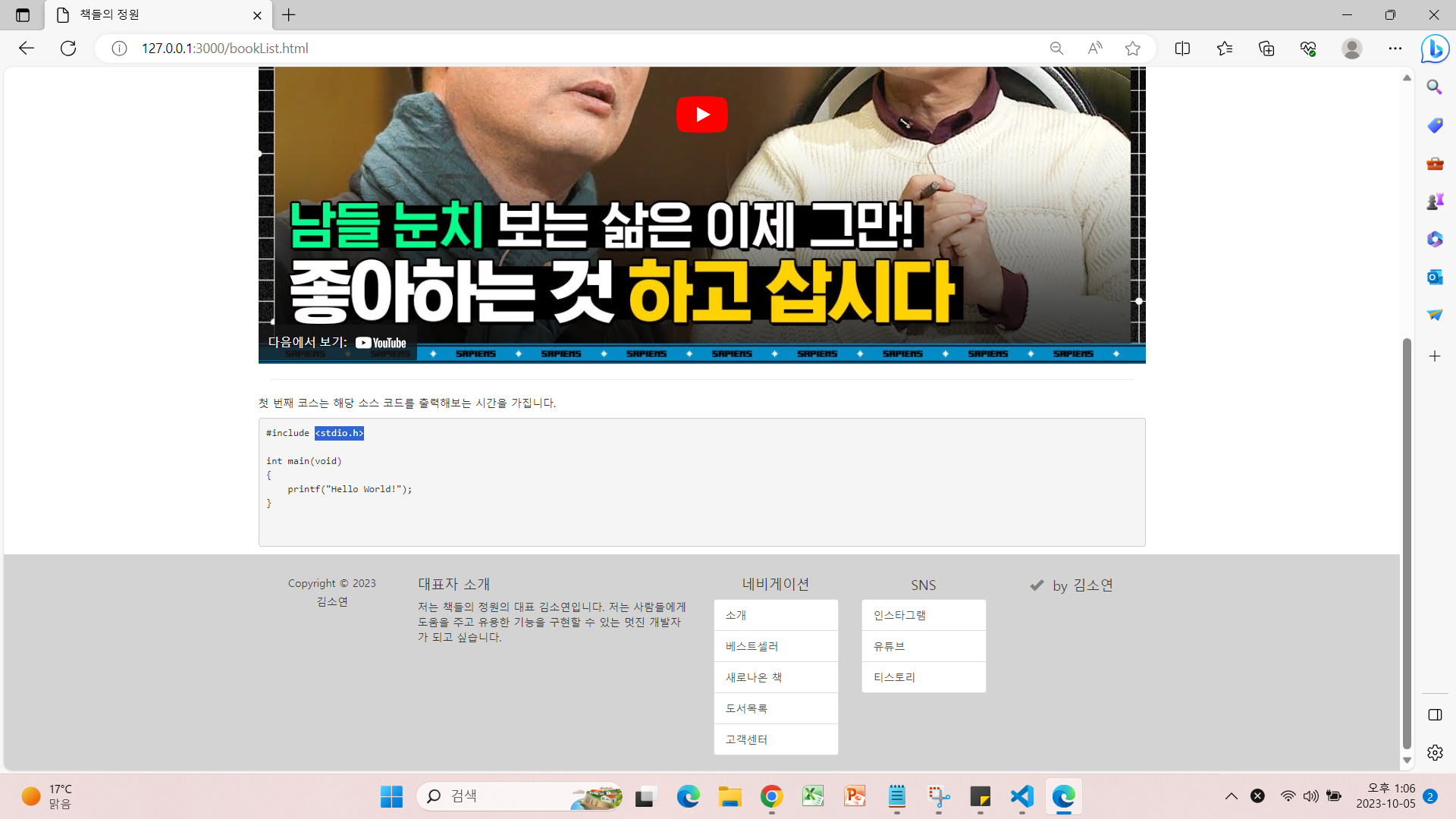Open Edge Settings and more menu
The height and width of the screenshot is (819, 1456).
[x=1395, y=49]
